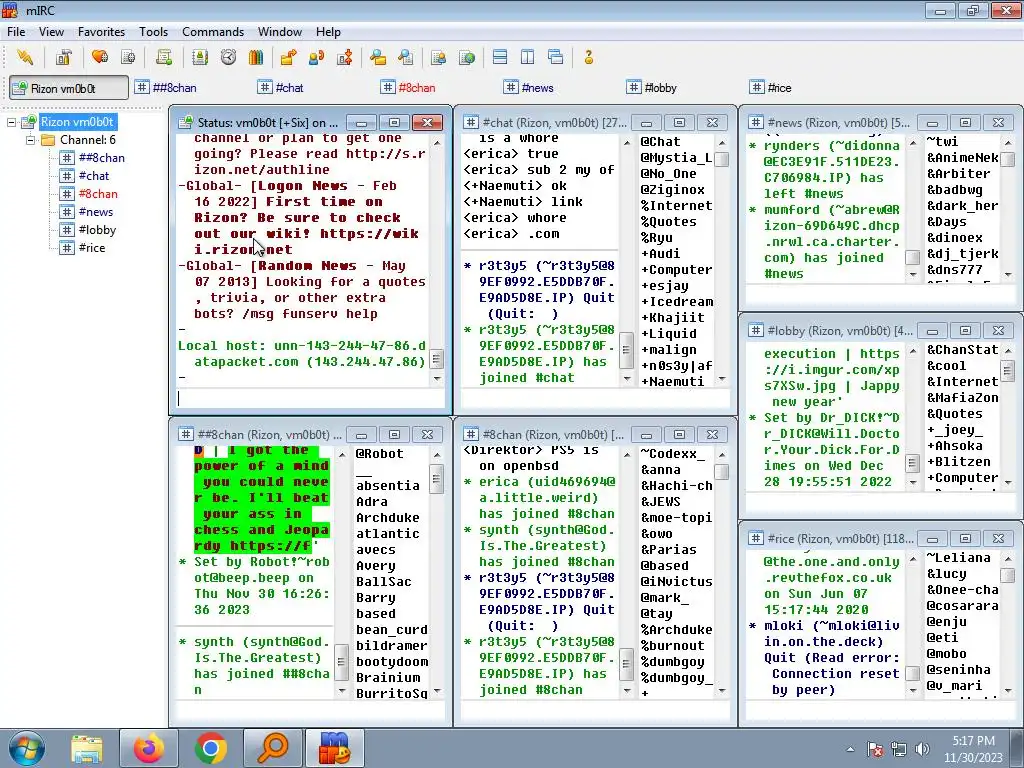Open the URLs List toolbar icon
The width and height of the screenshot is (1024, 768).
coord(466,57)
